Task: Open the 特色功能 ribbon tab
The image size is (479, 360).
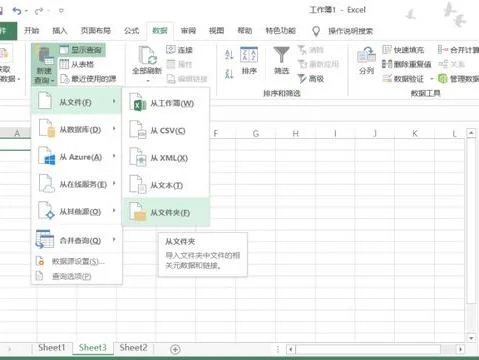Action: pyautogui.click(x=281, y=31)
